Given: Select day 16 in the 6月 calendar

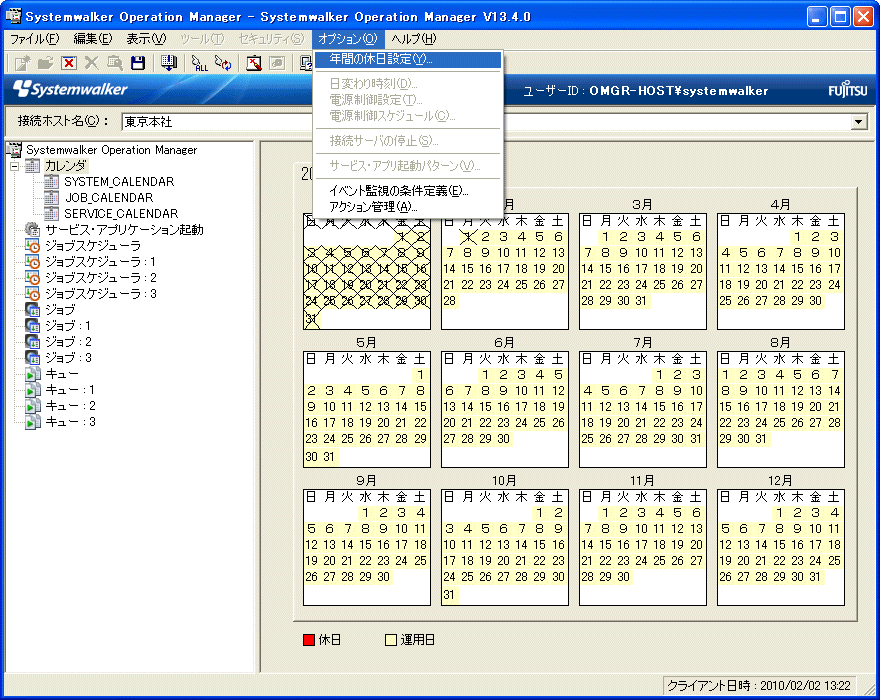Looking at the screenshot, I should [503, 407].
